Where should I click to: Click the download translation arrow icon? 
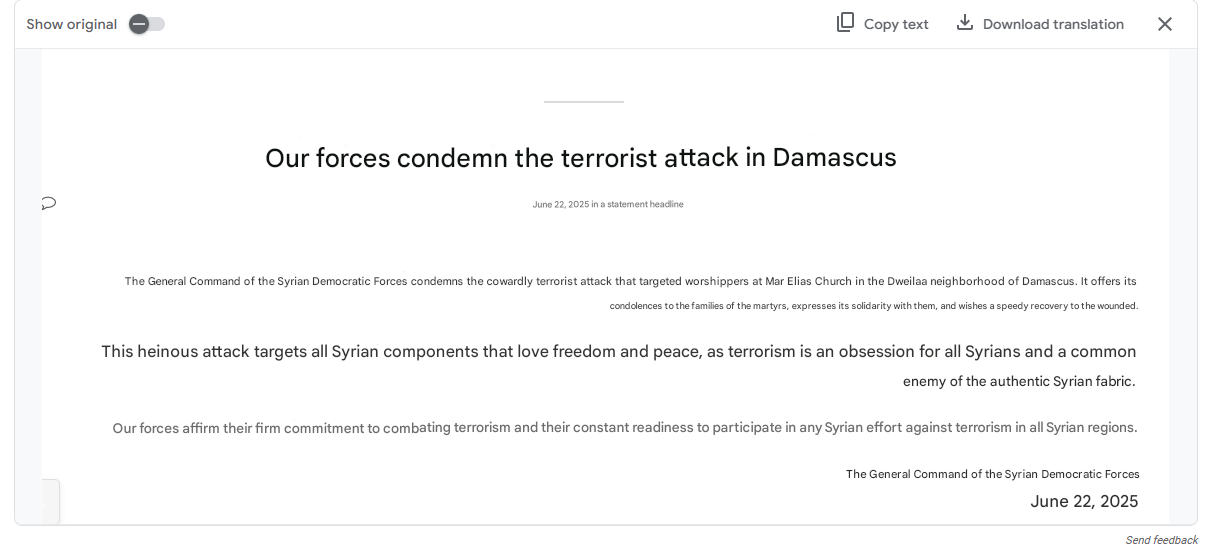[x=965, y=22]
